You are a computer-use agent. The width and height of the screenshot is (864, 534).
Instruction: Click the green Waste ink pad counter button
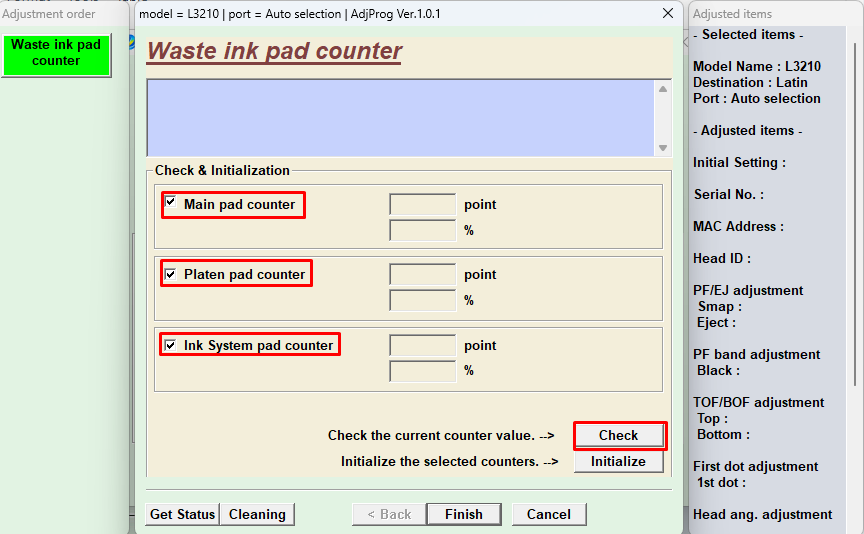point(56,53)
